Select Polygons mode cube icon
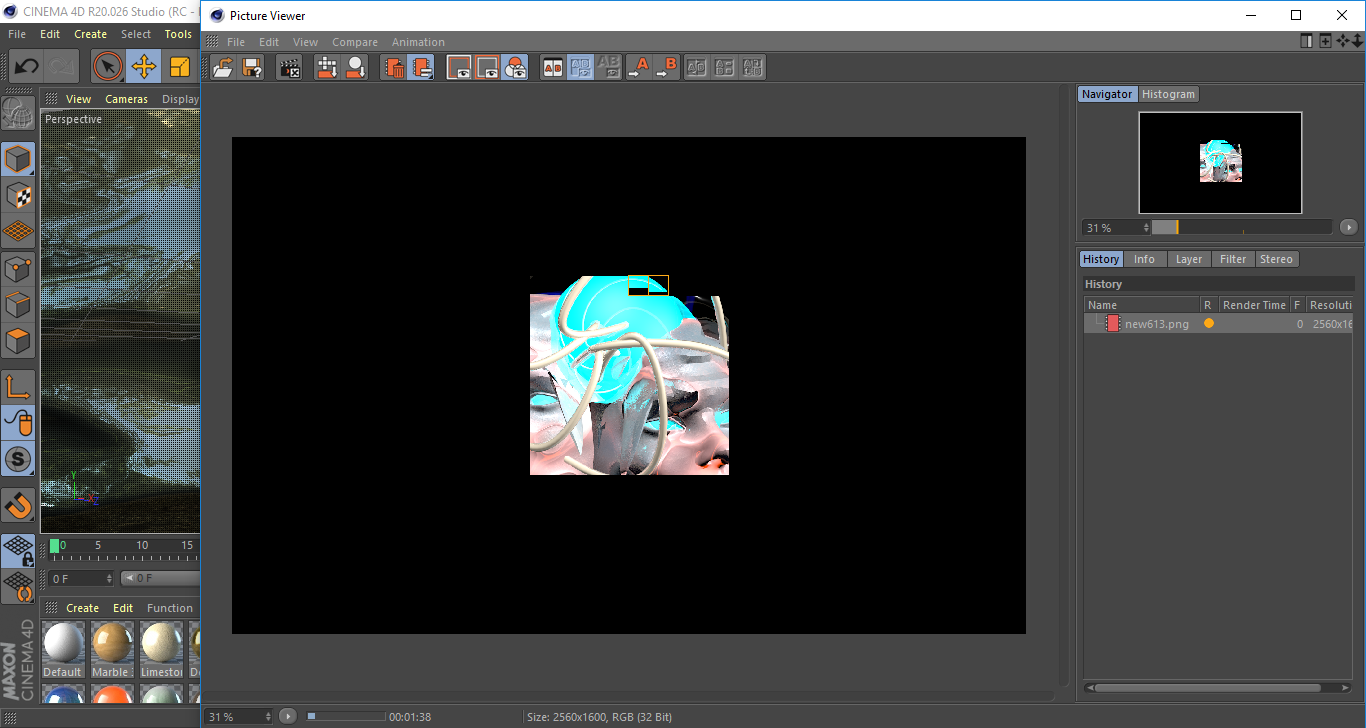Image resolution: width=1366 pixels, height=728 pixels. click(18, 340)
